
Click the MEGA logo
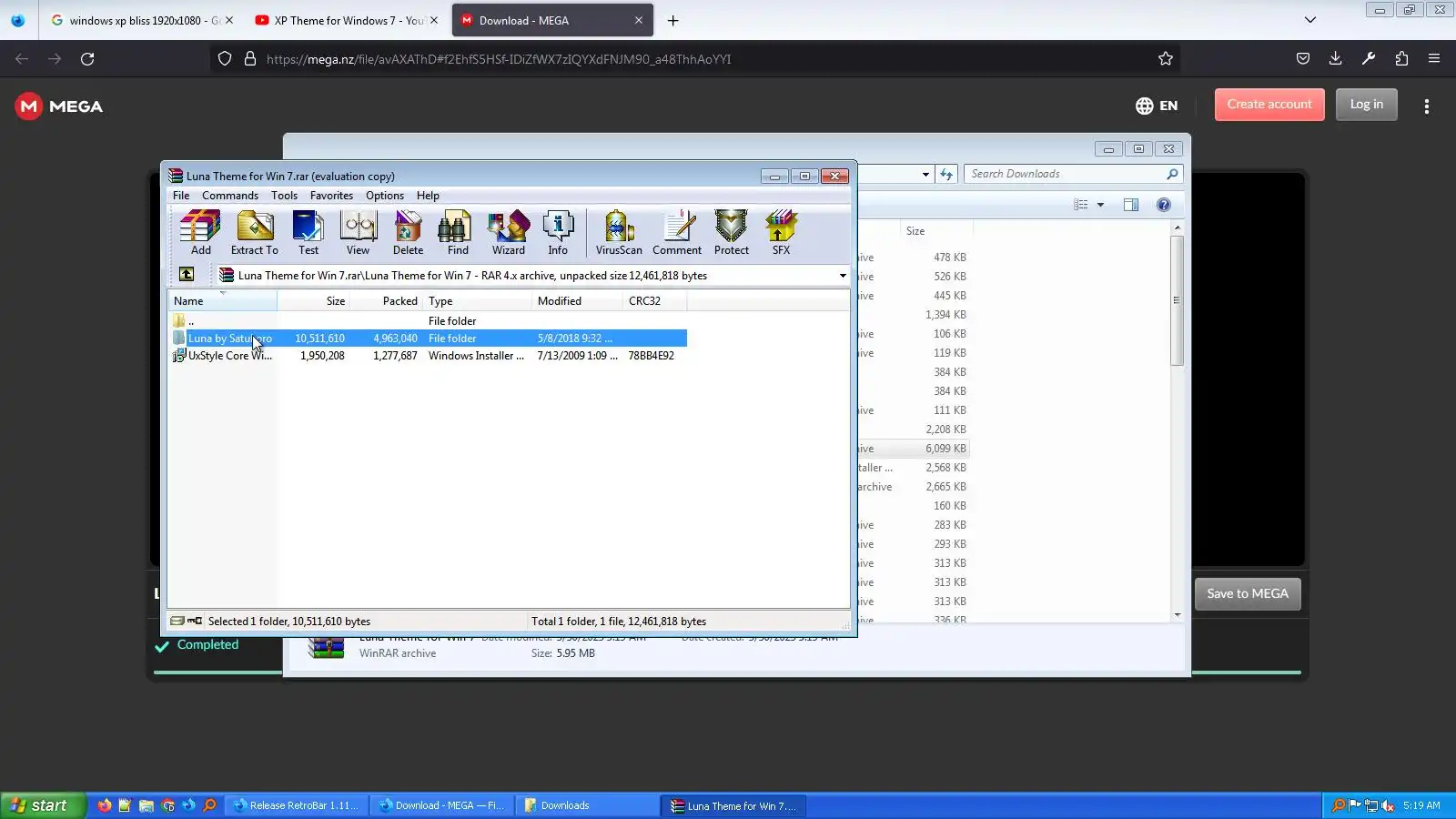point(59,106)
